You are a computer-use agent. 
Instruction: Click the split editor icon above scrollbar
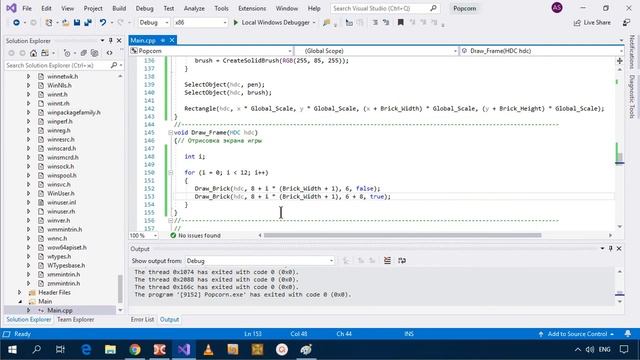tap(620, 61)
